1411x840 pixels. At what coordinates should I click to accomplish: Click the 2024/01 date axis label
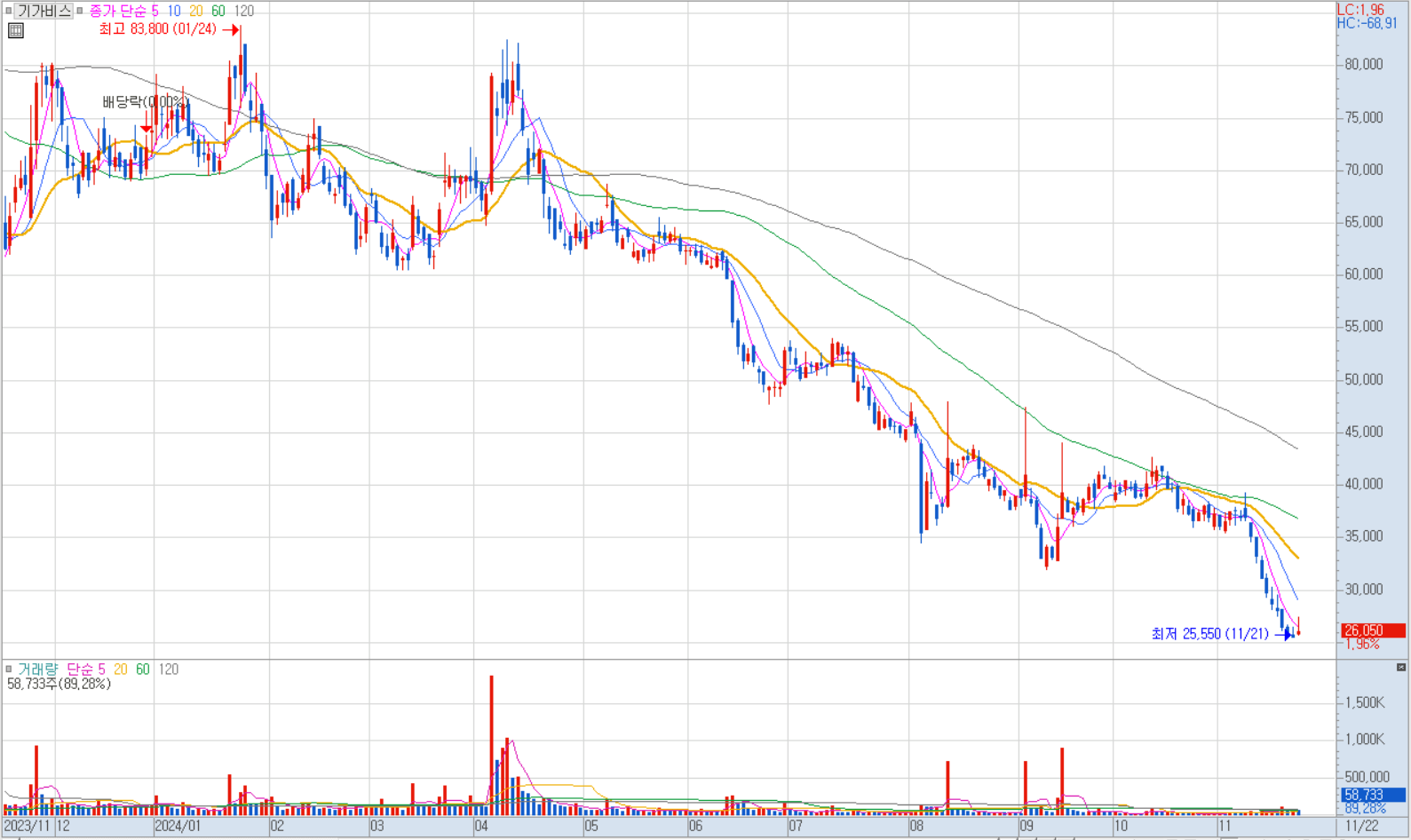[178, 827]
